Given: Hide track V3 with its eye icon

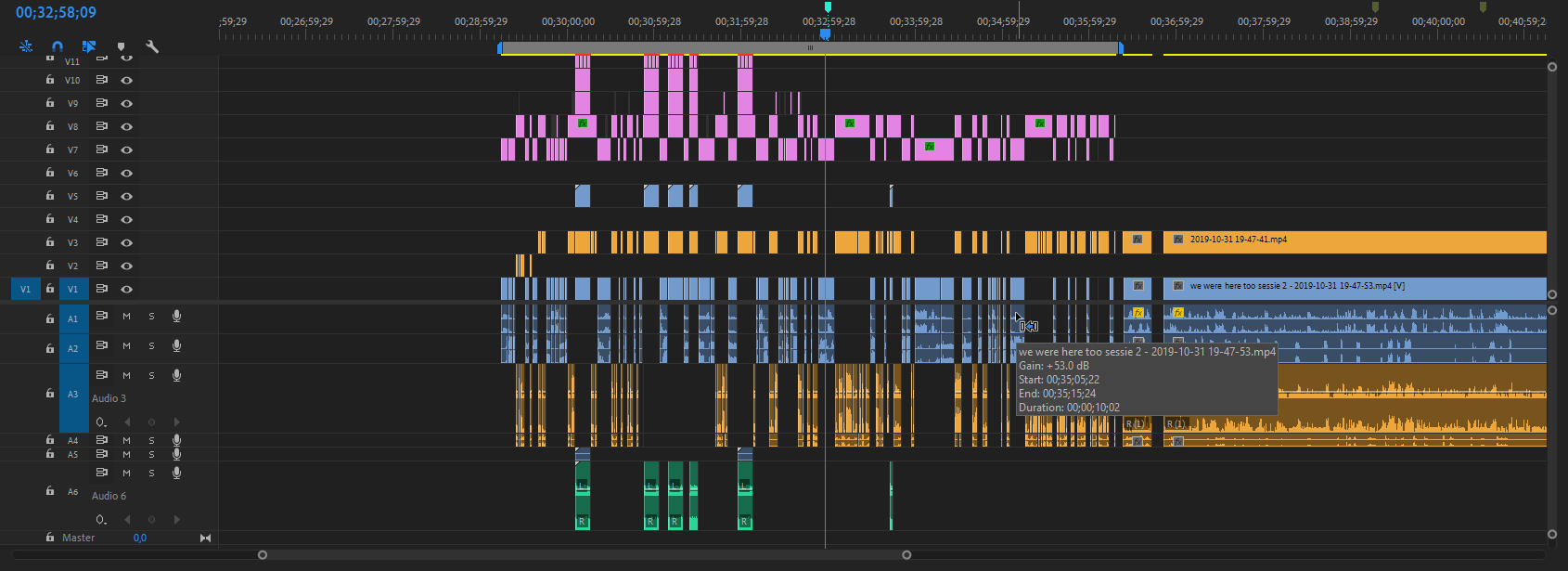Looking at the screenshot, I should pos(127,242).
